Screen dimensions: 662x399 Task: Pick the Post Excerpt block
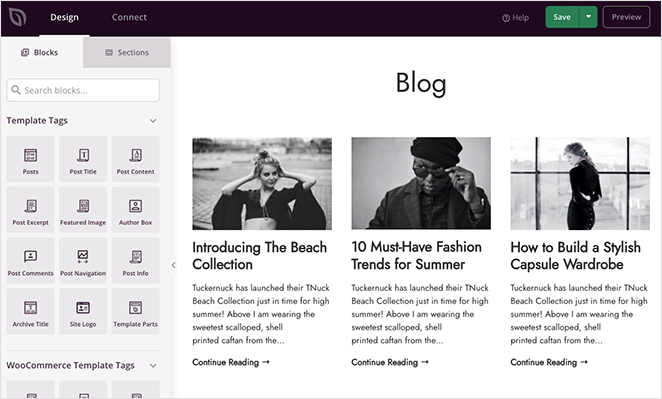(x=30, y=209)
